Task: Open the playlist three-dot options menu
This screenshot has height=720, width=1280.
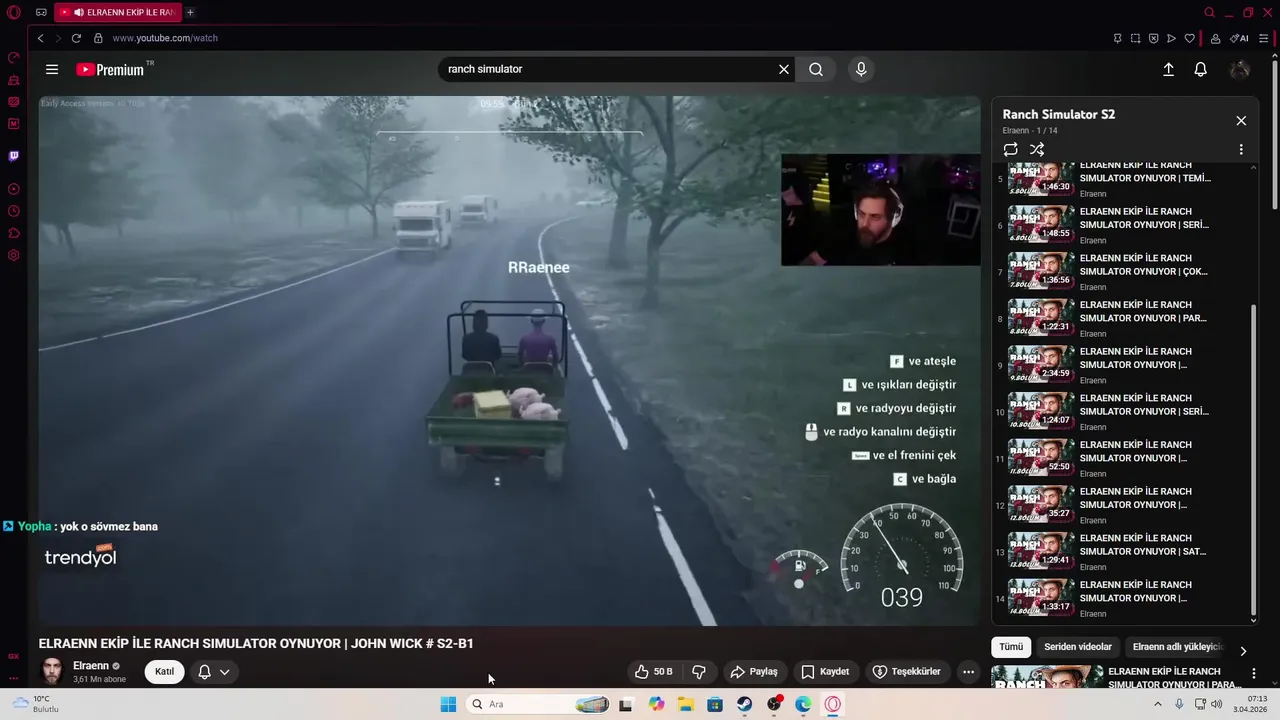Action: coord(1241,149)
